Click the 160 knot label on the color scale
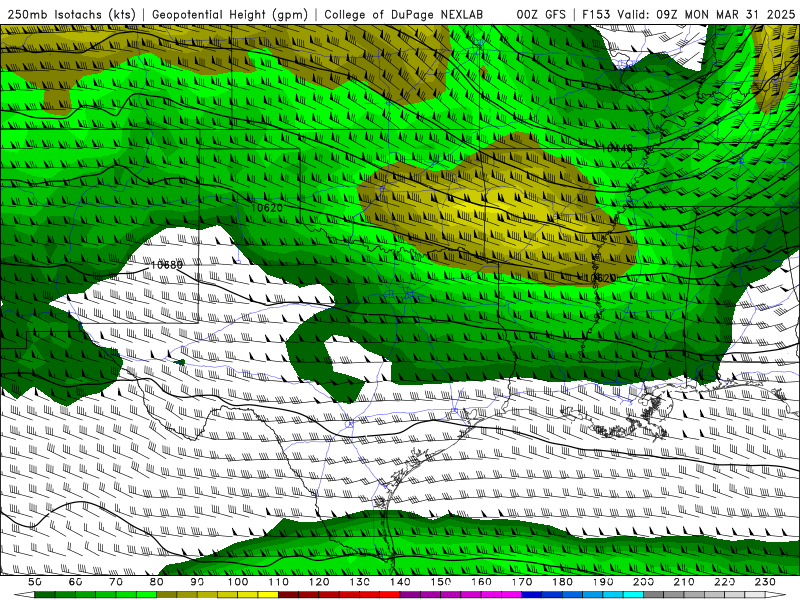 pos(481,582)
